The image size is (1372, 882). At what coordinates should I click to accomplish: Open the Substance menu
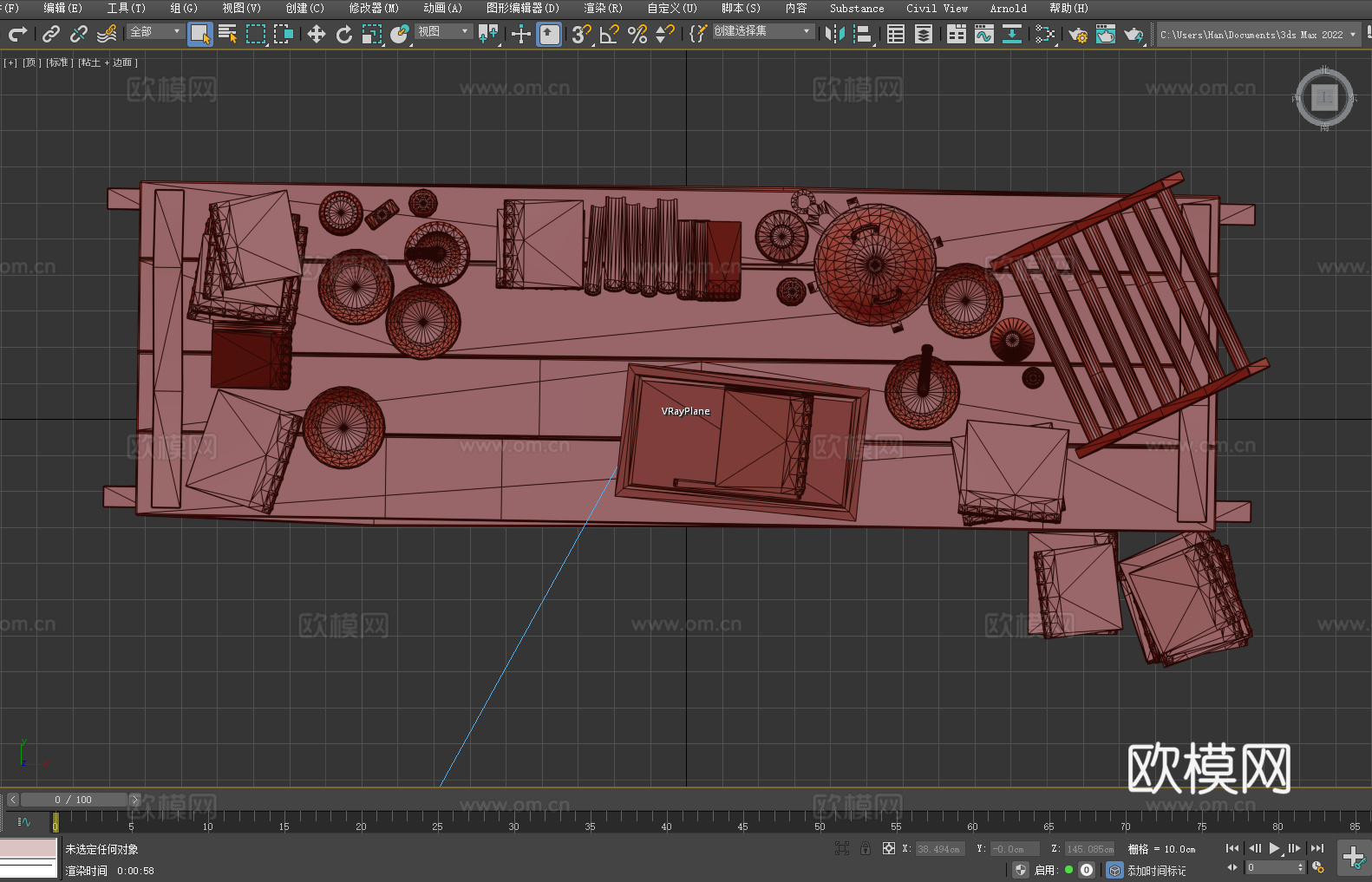(x=857, y=8)
